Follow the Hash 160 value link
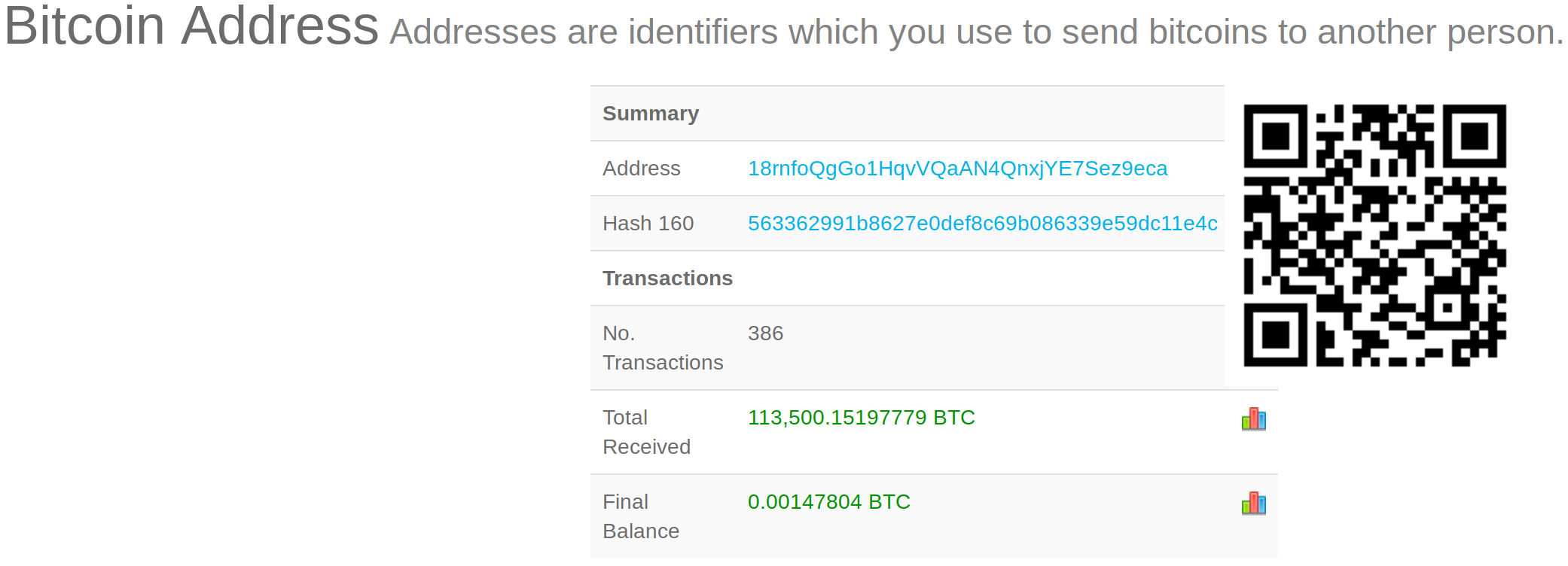 [x=982, y=224]
